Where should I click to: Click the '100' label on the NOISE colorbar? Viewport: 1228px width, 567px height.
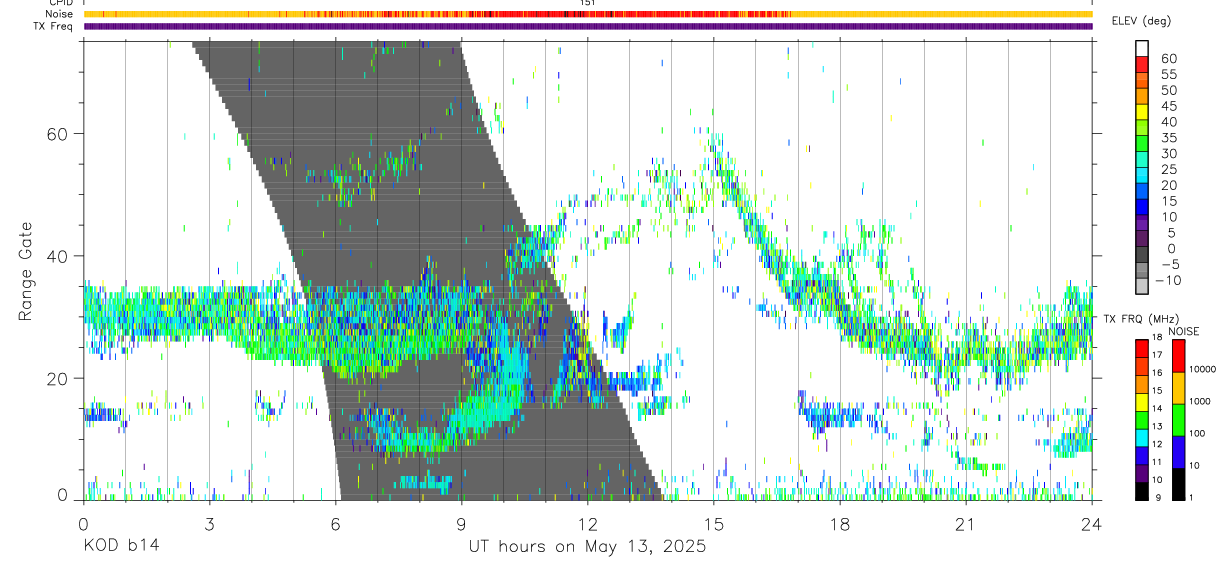pyautogui.click(x=1197, y=433)
